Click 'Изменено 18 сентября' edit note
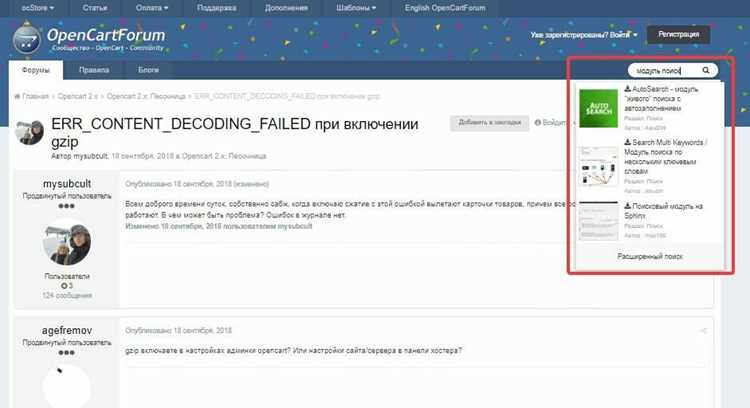750x408 pixels. point(219,226)
